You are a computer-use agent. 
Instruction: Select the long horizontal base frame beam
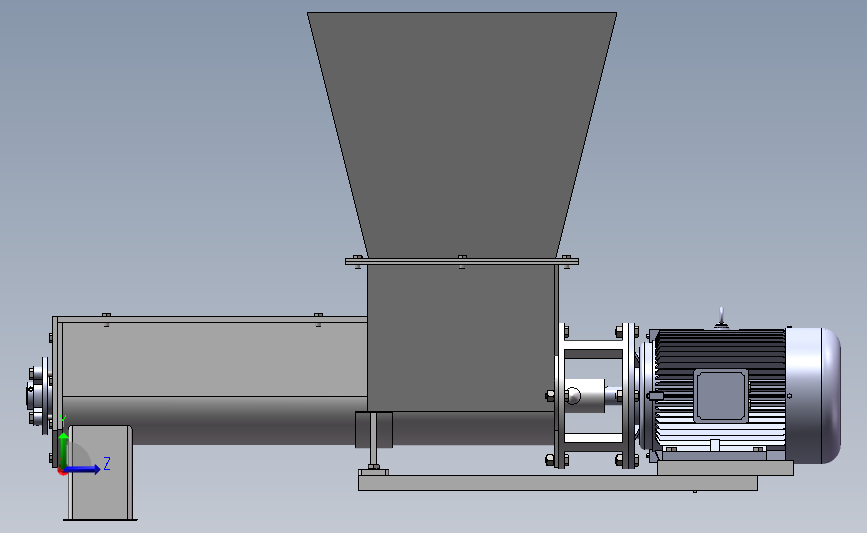pos(558,483)
